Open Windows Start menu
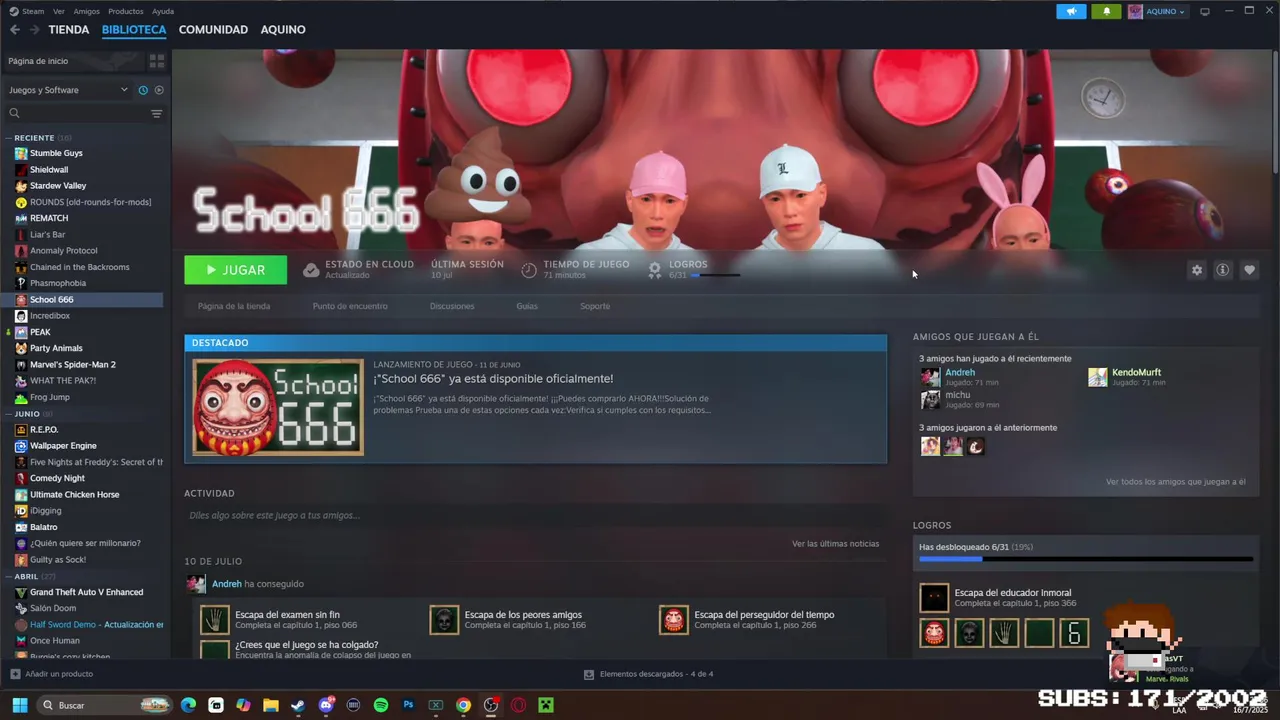 click(19, 705)
